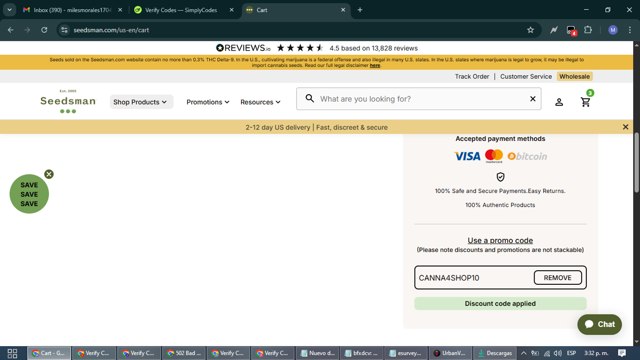
Task: Click the bitcoin payment logo
Action: point(527,156)
